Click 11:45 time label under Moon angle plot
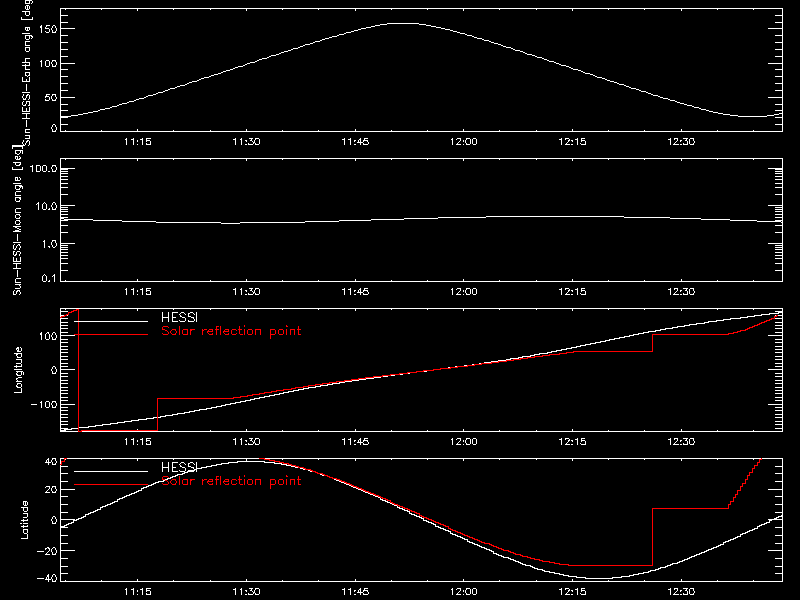 coord(355,292)
